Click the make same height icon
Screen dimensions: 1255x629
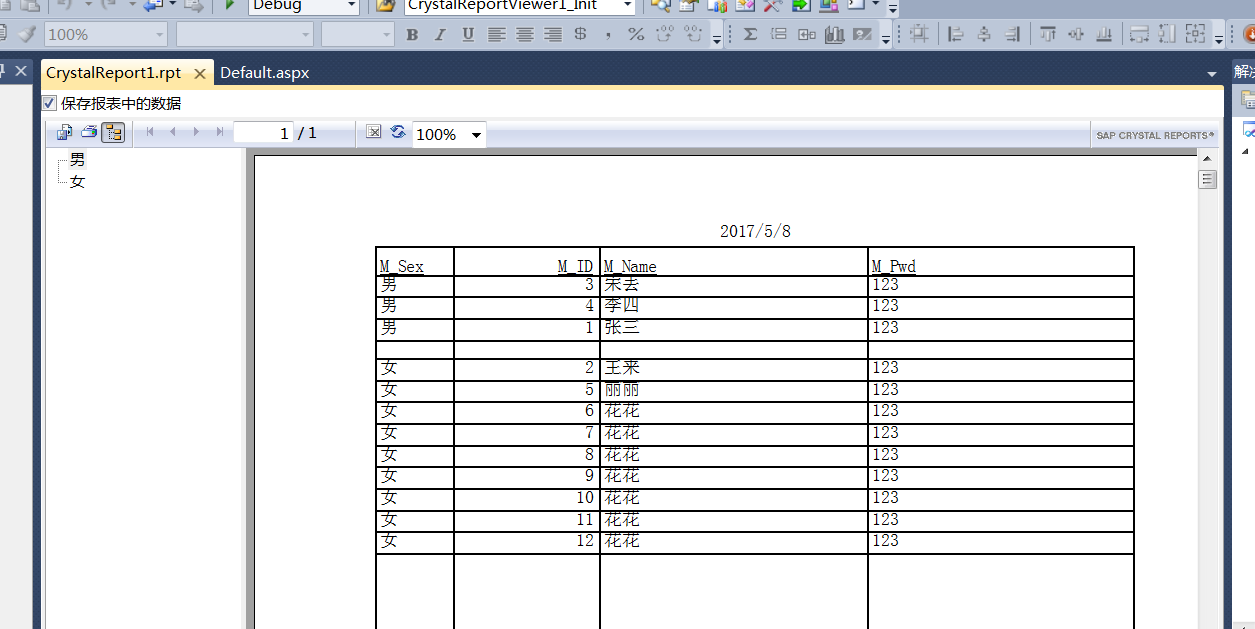1167,35
